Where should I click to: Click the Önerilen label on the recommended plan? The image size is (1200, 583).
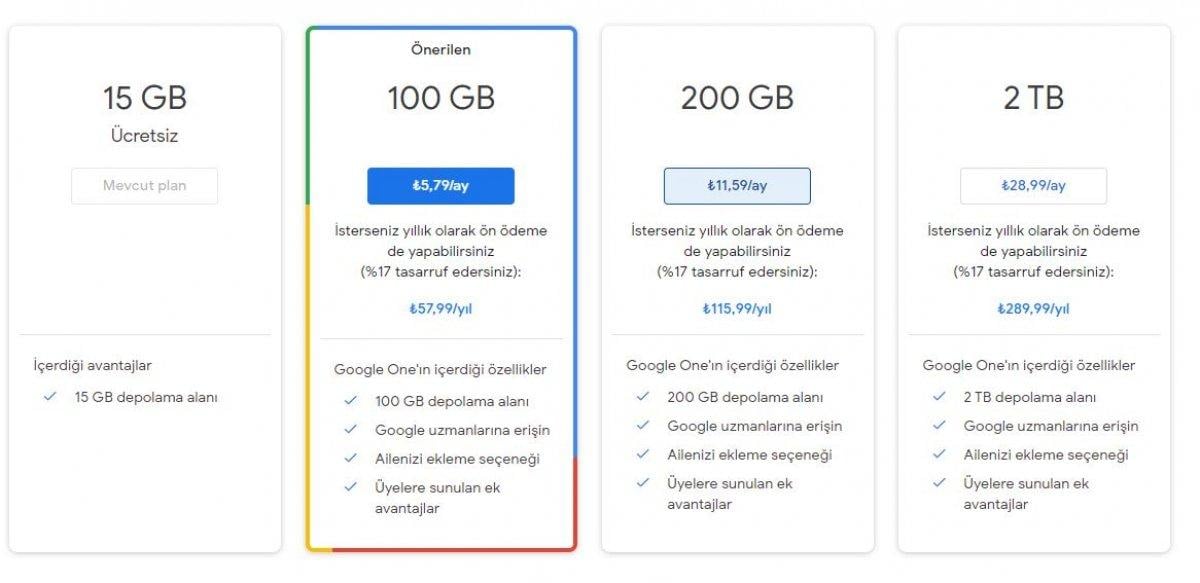click(x=441, y=49)
